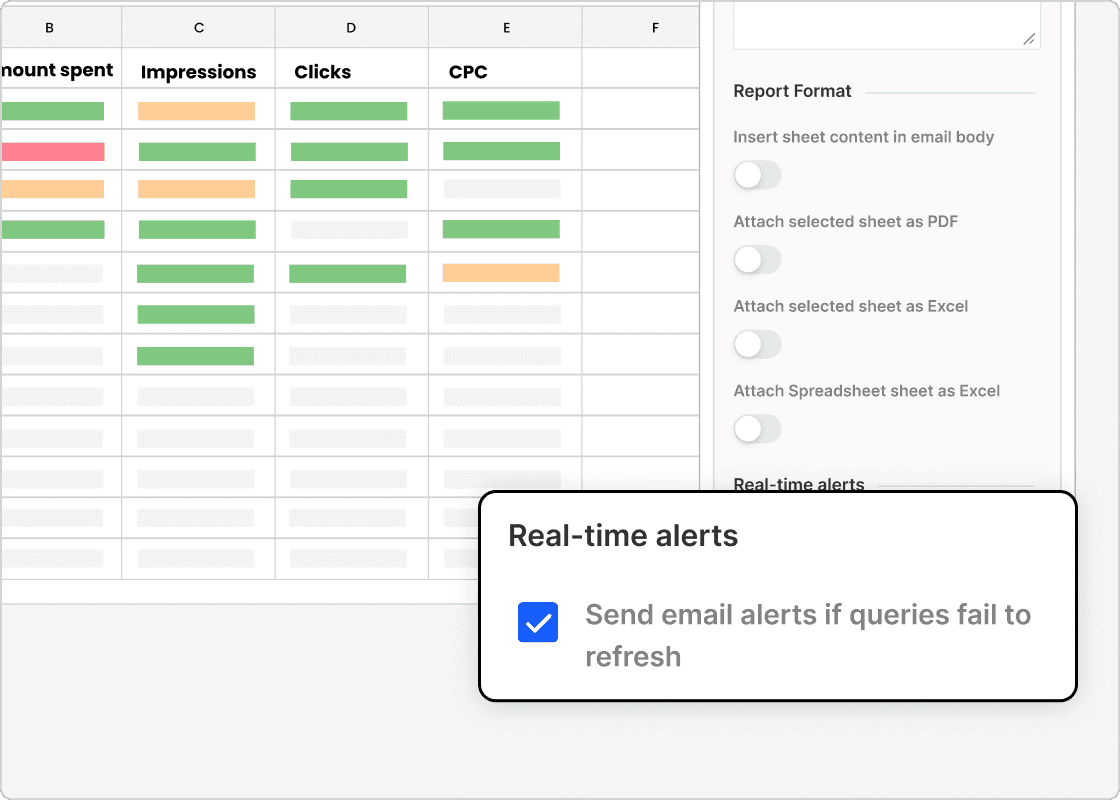
Task: Select the red cell under Amount spent
Action: [x=55, y=151]
